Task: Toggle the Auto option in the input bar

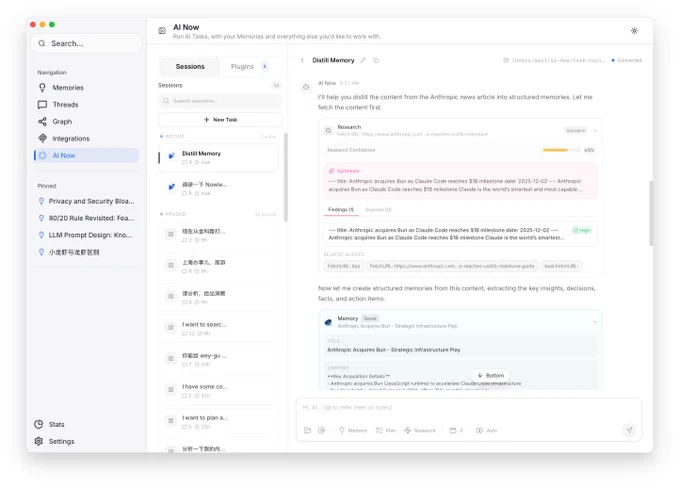Action: (x=487, y=430)
